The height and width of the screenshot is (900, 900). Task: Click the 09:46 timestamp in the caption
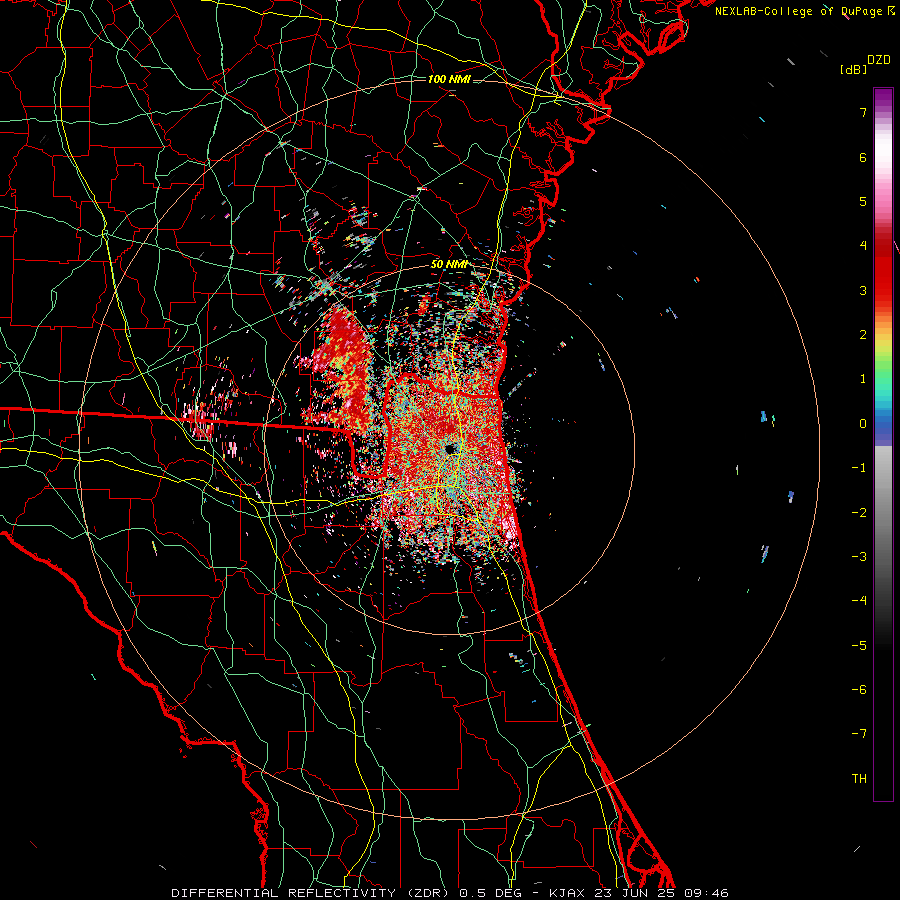click(x=706, y=893)
